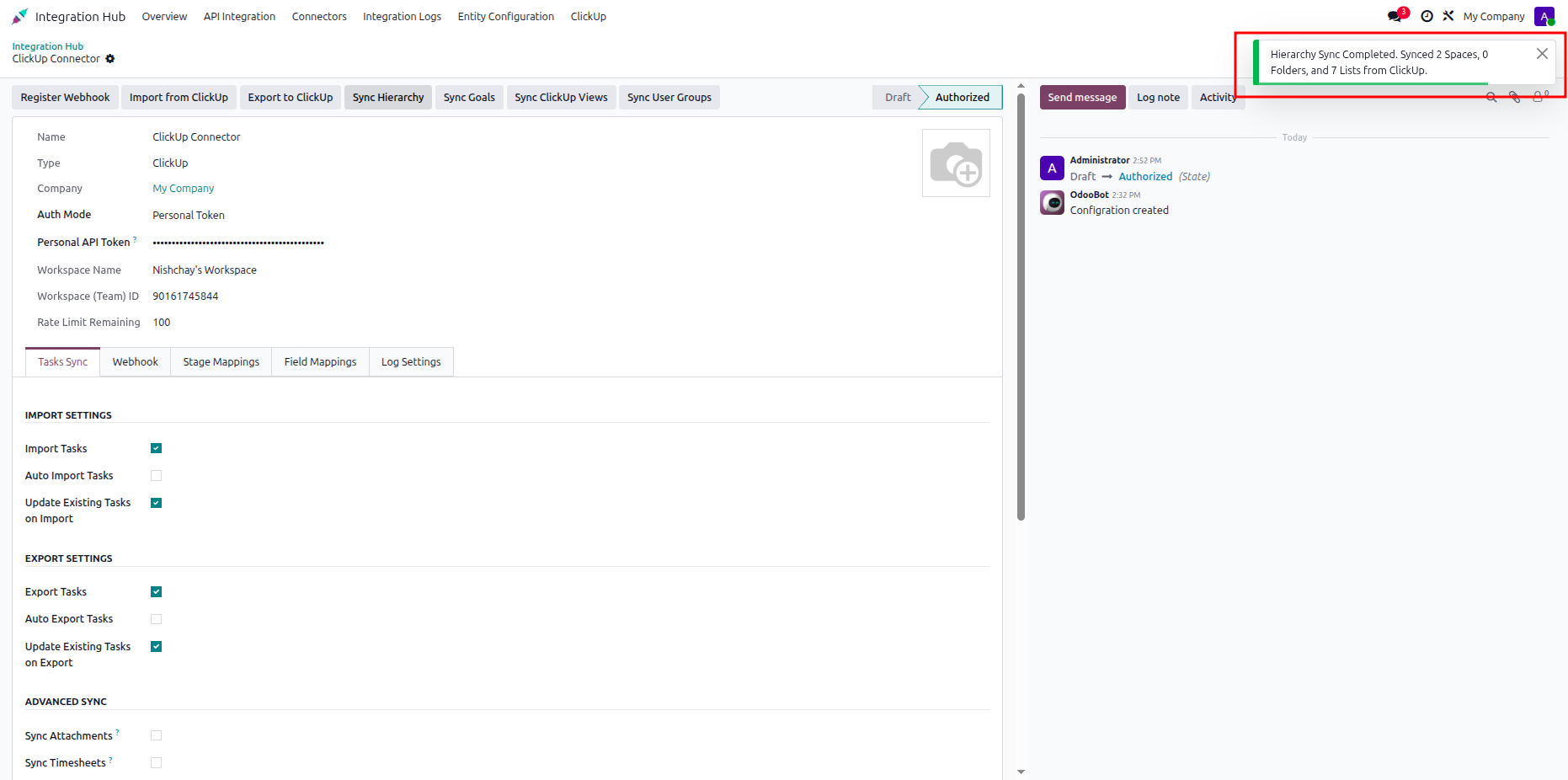This screenshot has width=1568, height=780.
Task: Toggle the Auto Import Tasks checkbox
Action: click(156, 476)
